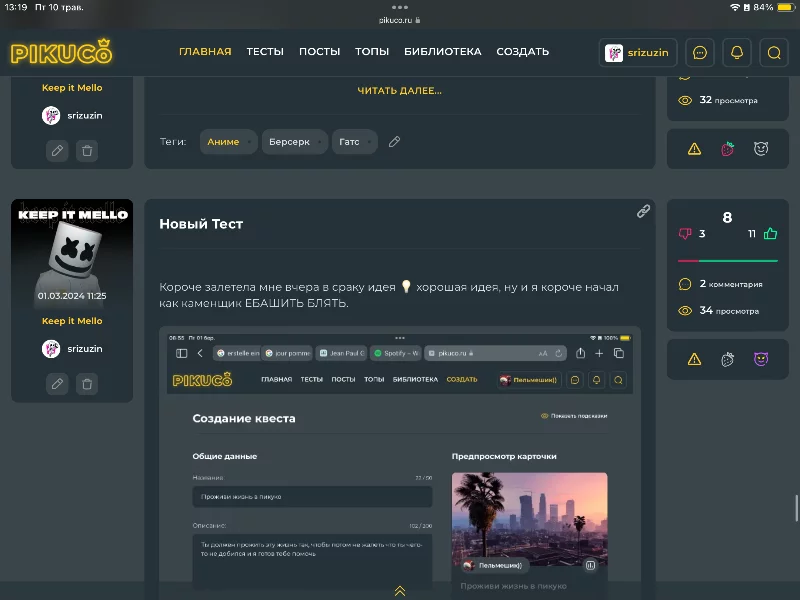Viewport: 800px width, 600px height.
Task: Open the srizuzin profile menu in header
Action: point(638,53)
